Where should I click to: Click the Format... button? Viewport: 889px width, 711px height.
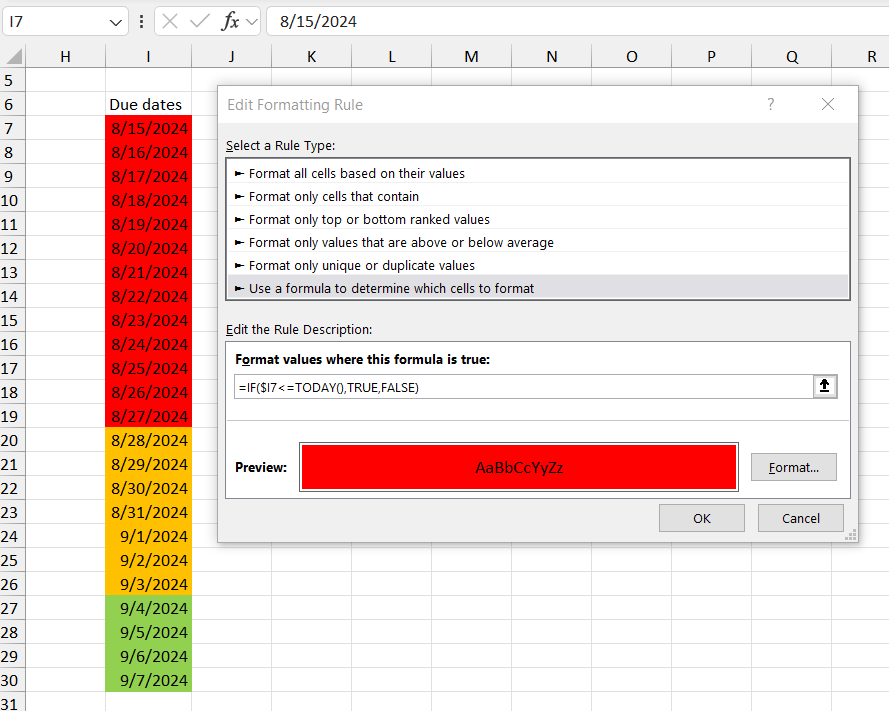(794, 467)
